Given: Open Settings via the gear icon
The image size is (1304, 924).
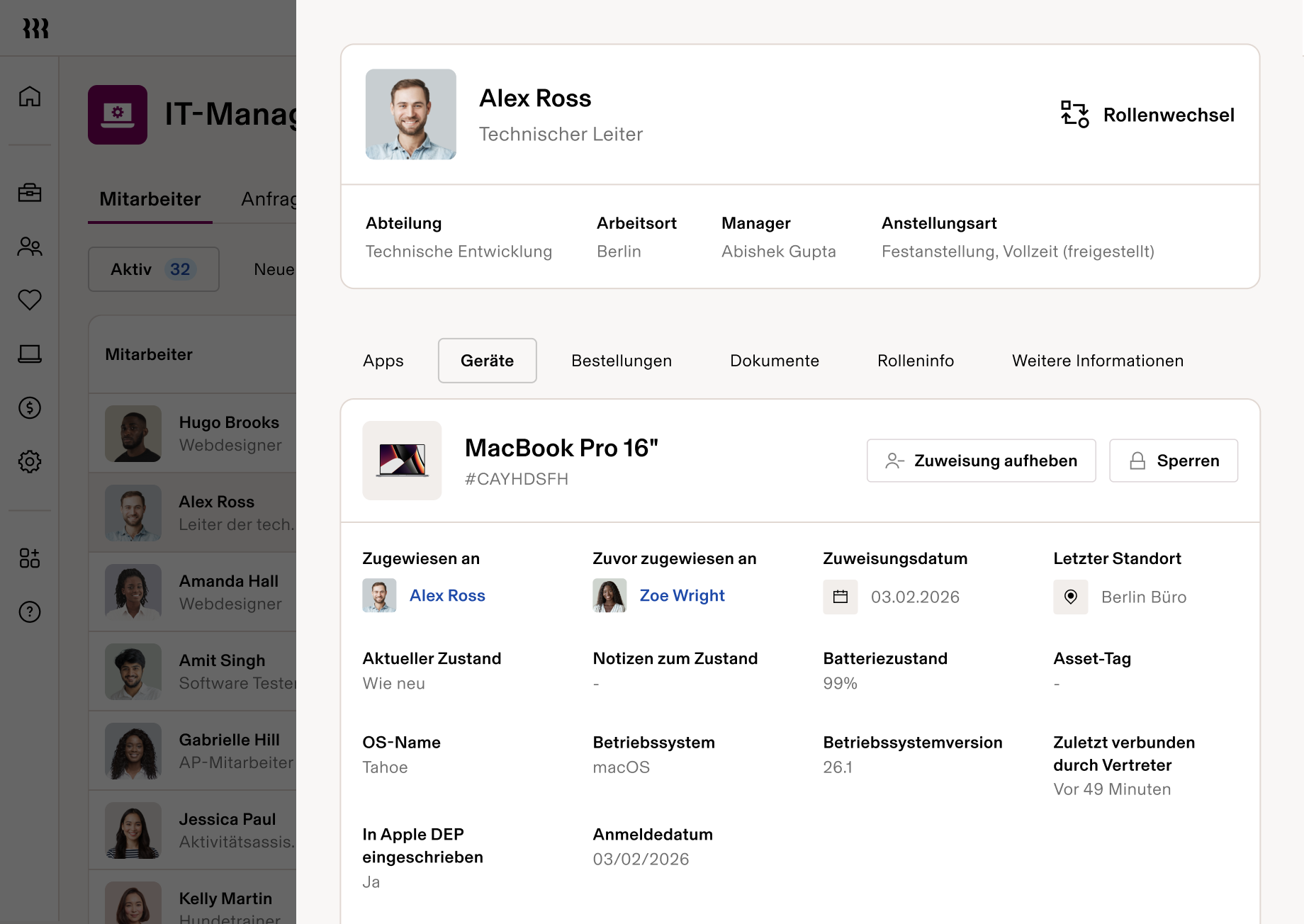Looking at the screenshot, I should pyautogui.click(x=30, y=462).
